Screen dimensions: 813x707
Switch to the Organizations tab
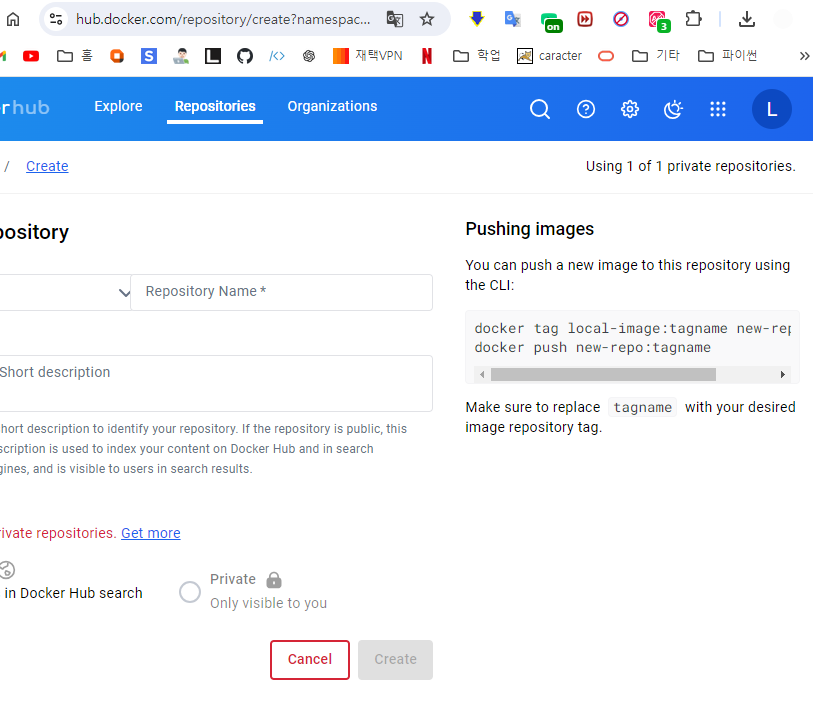pyautogui.click(x=332, y=106)
